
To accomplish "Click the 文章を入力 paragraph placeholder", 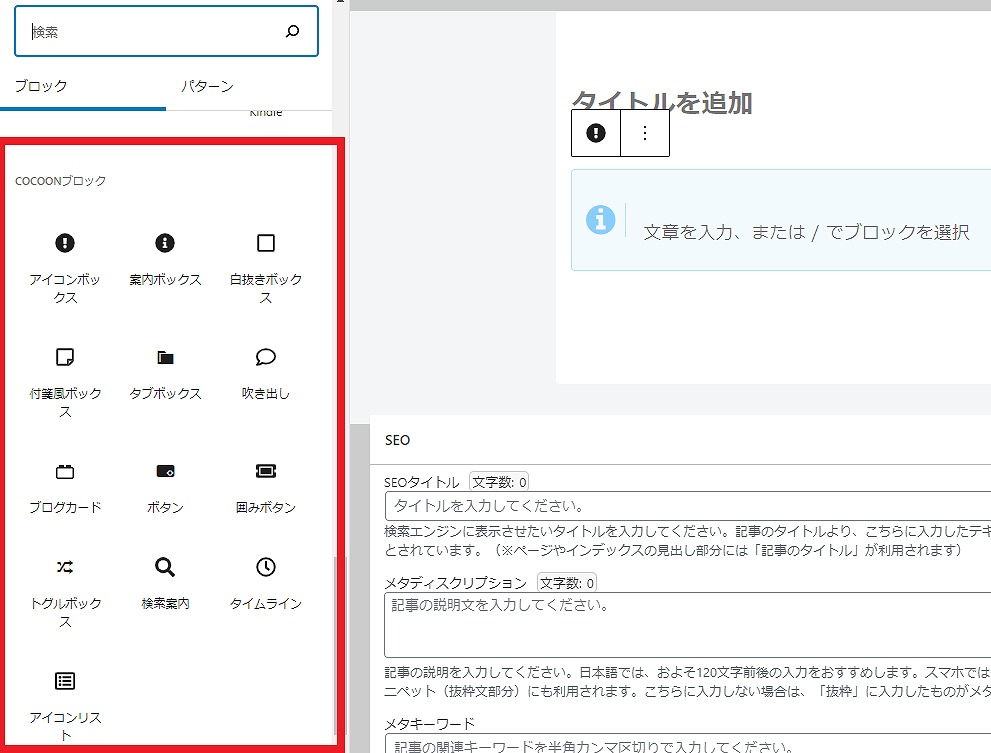I will pyautogui.click(x=806, y=232).
